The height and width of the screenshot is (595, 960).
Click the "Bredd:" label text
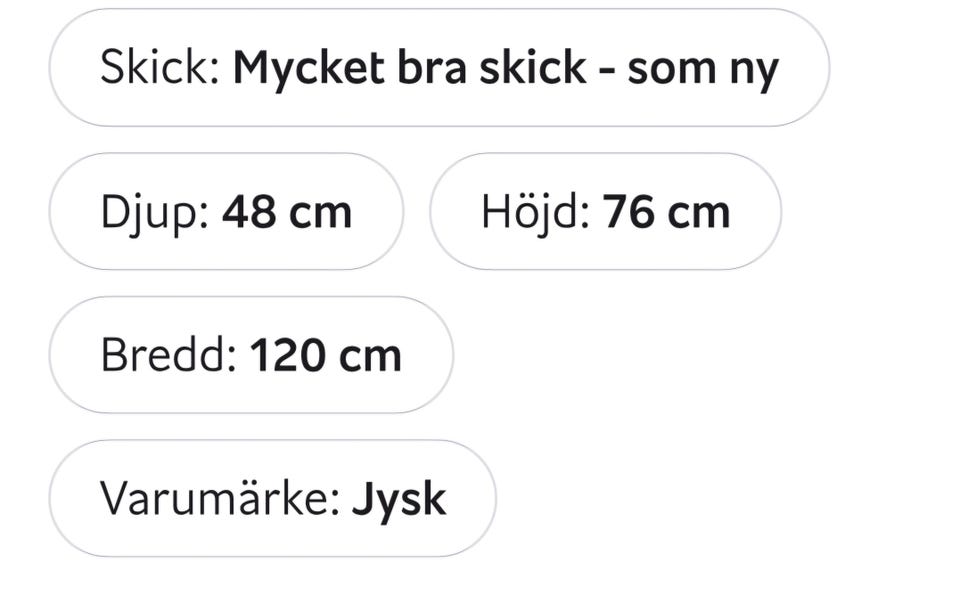(168, 355)
